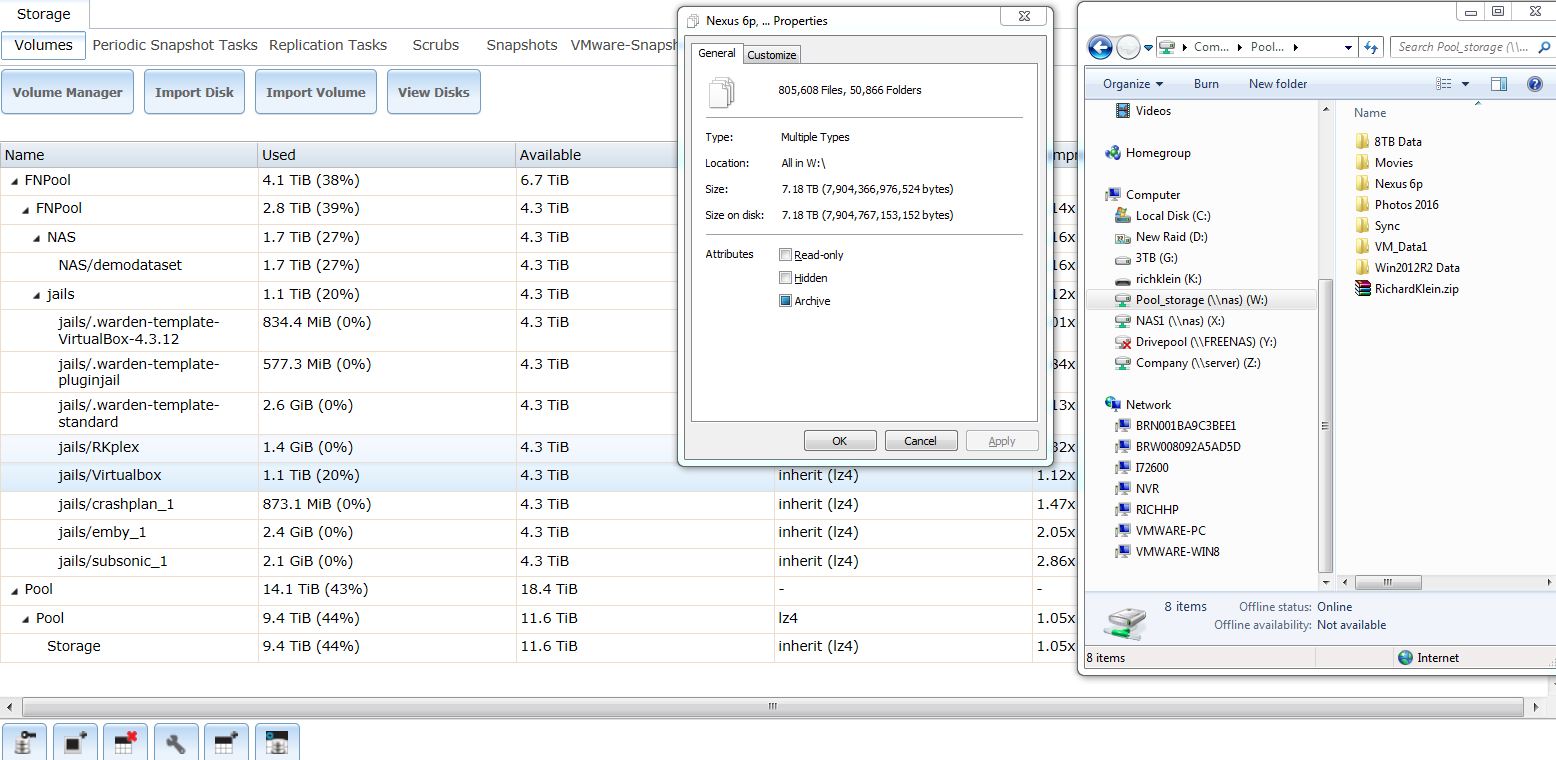Go back in the Explorer window

[x=1100, y=47]
